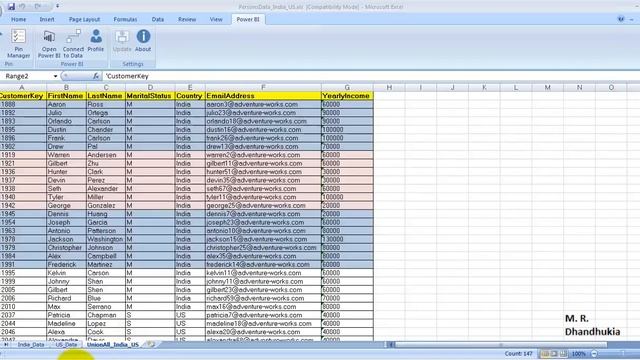
Task: Click cell with first name George
Action: (66, 206)
